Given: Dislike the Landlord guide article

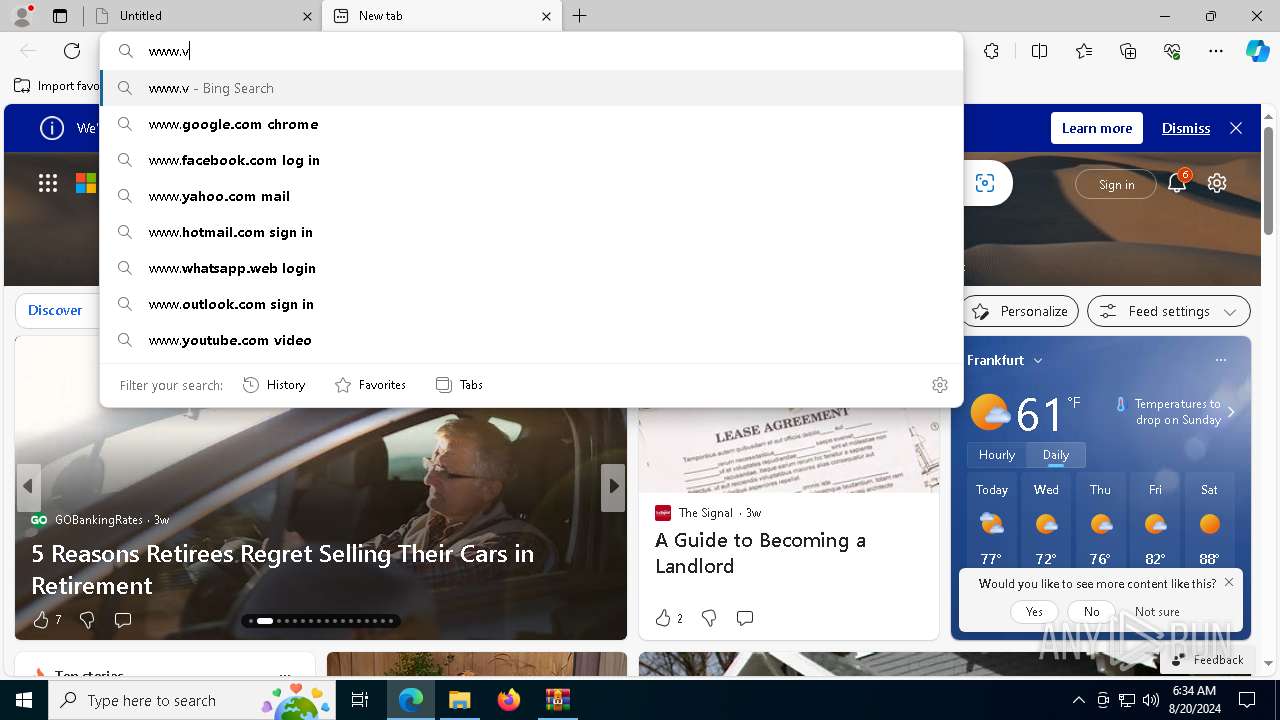Looking at the screenshot, I should [709, 618].
